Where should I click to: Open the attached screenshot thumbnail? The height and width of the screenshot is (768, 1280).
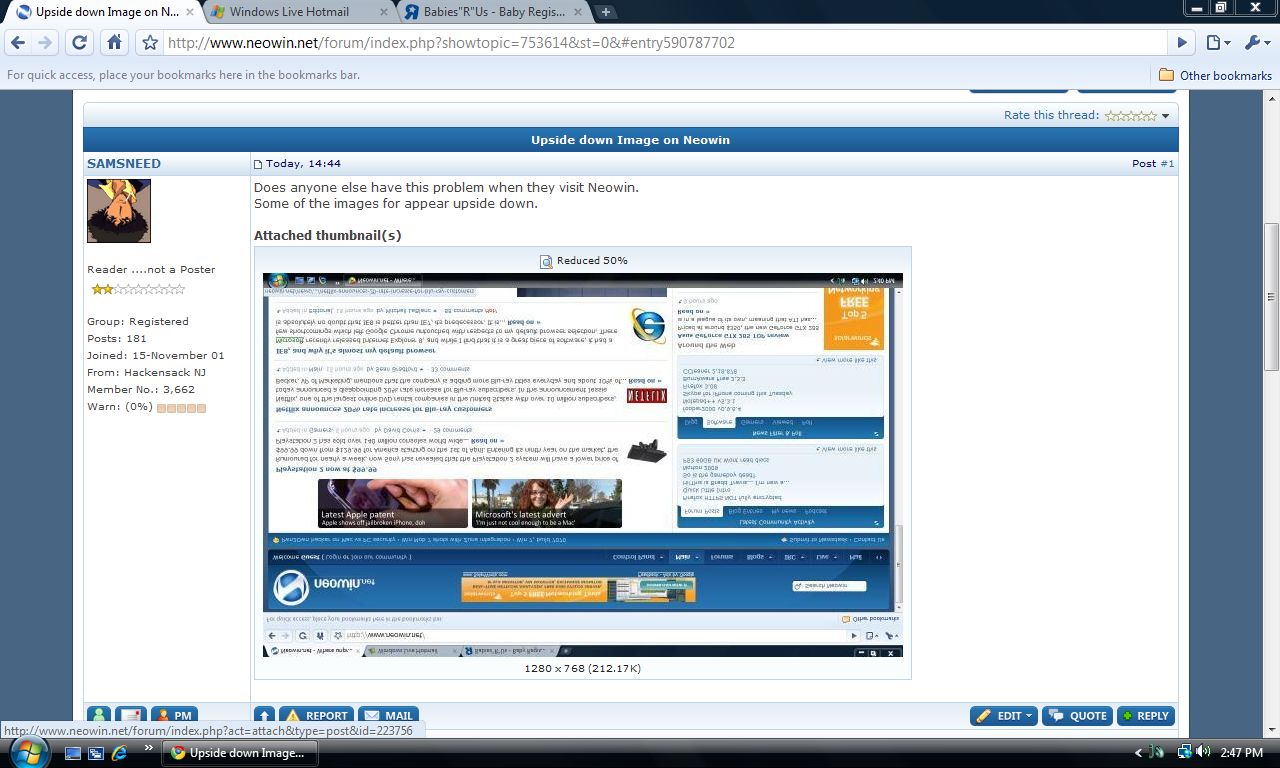[x=583, y=464]
